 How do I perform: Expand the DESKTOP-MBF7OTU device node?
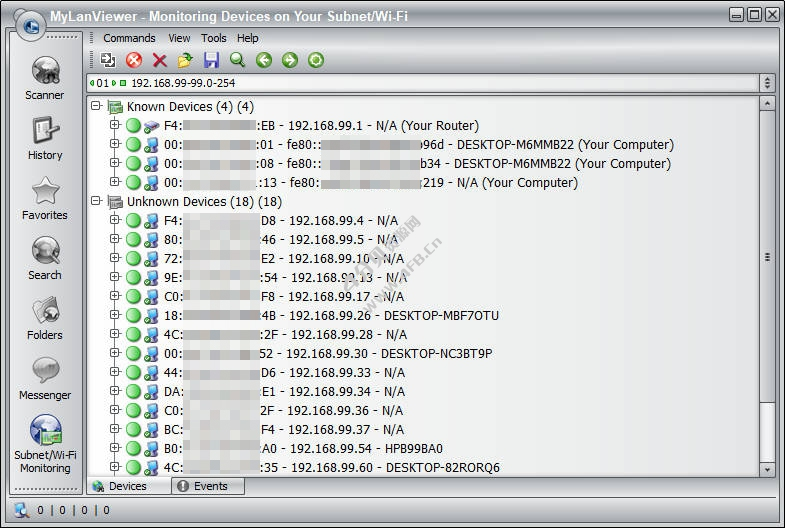115,315
